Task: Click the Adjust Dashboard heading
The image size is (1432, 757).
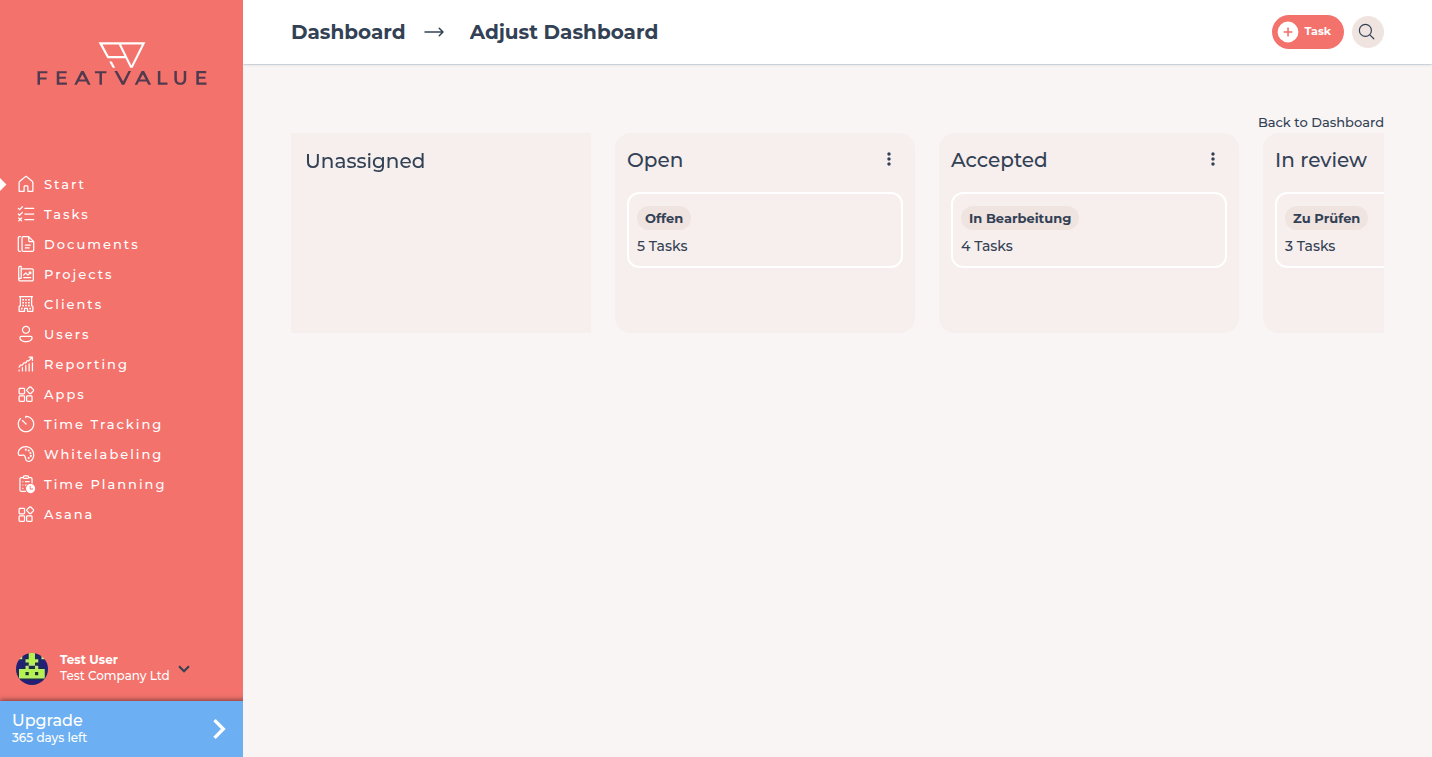Action: coord(564,32)
